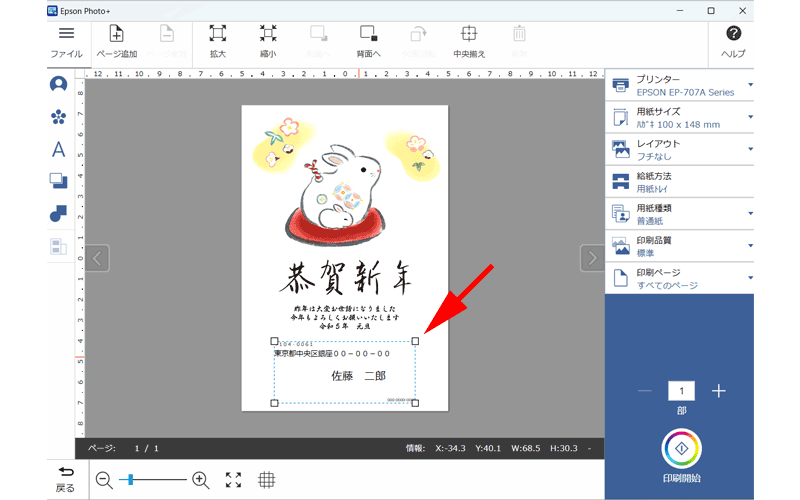Image resolution: width=800 pixels, height=500 pixels.
Task: Click the 戻る back button
Action: 65,479
